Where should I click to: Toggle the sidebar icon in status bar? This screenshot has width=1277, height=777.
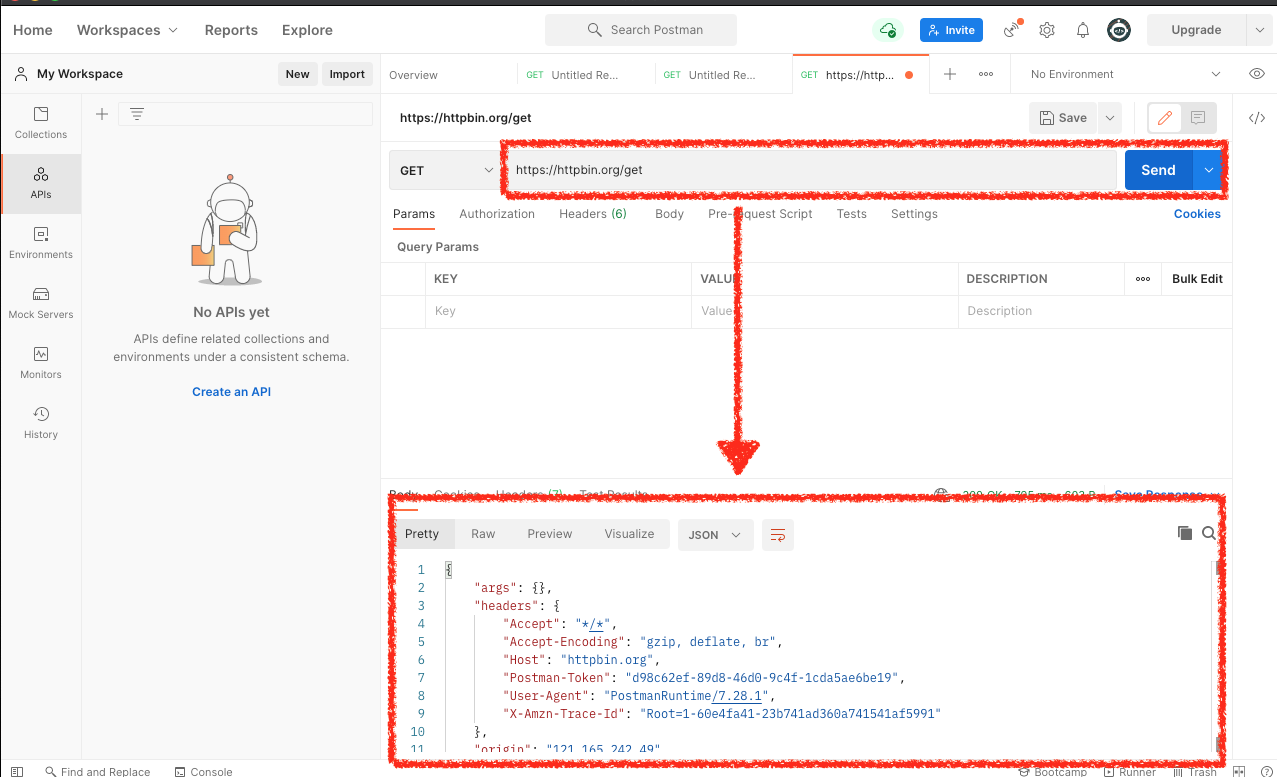(x=18, y=771)
